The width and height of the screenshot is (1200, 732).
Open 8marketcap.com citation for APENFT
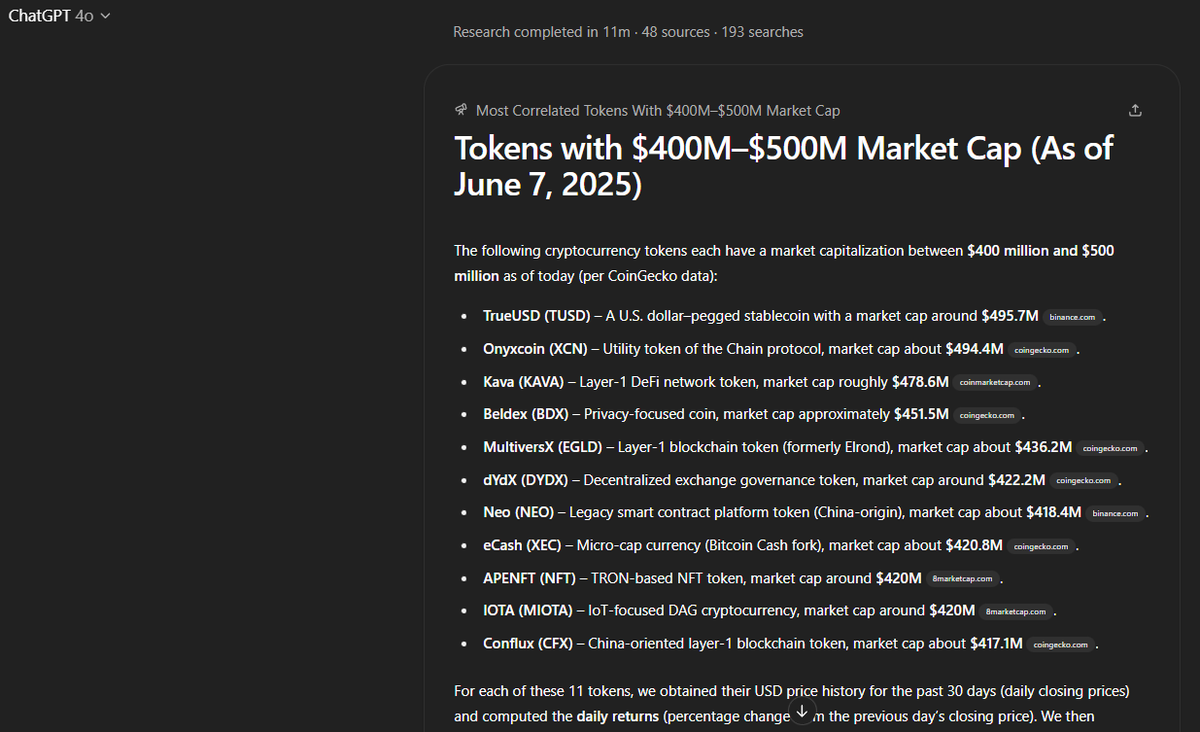tap(962, 578)
